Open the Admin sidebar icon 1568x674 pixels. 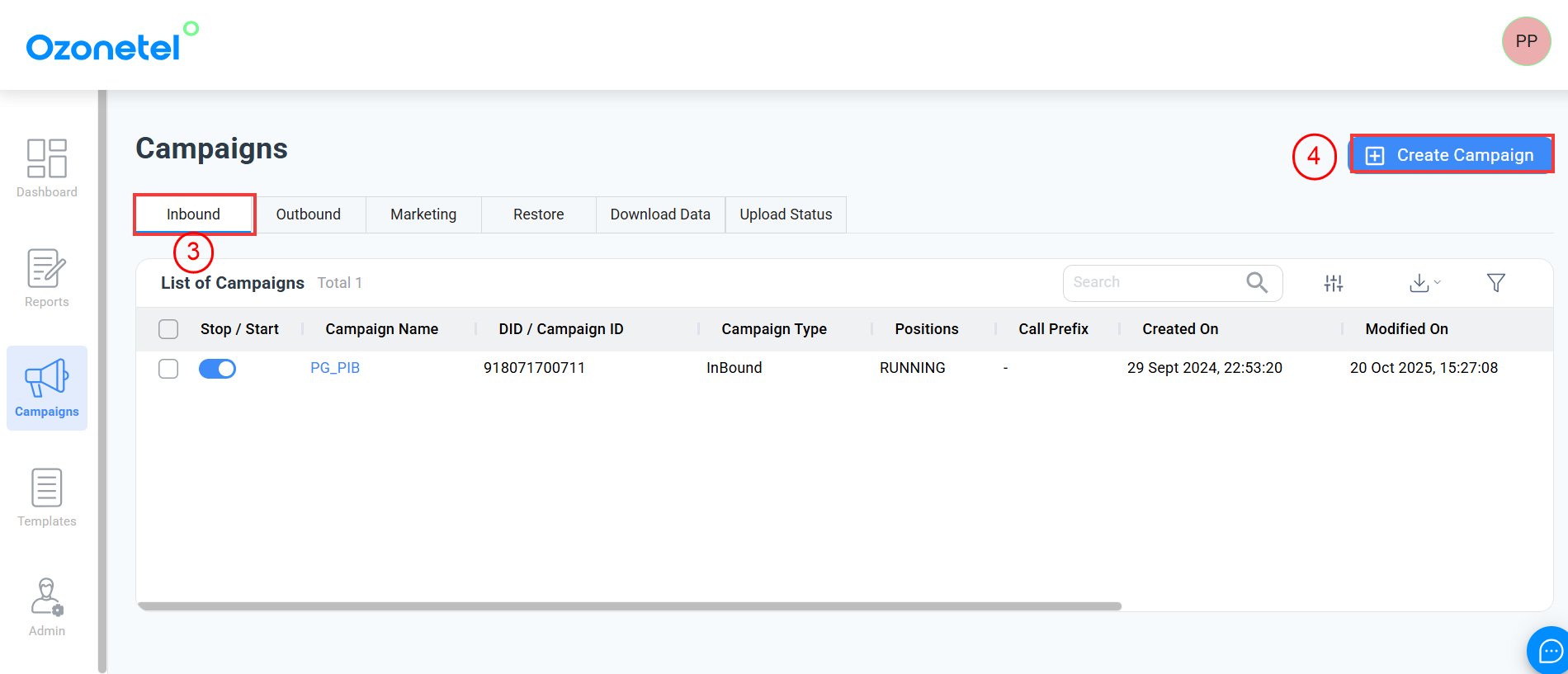point(46,597)
